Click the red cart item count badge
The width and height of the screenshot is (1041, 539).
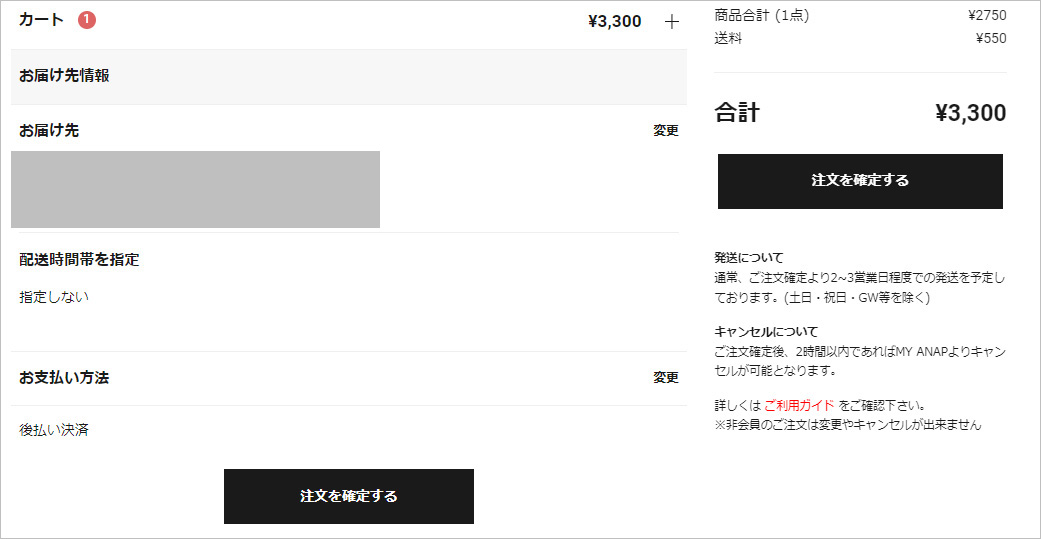87,20
